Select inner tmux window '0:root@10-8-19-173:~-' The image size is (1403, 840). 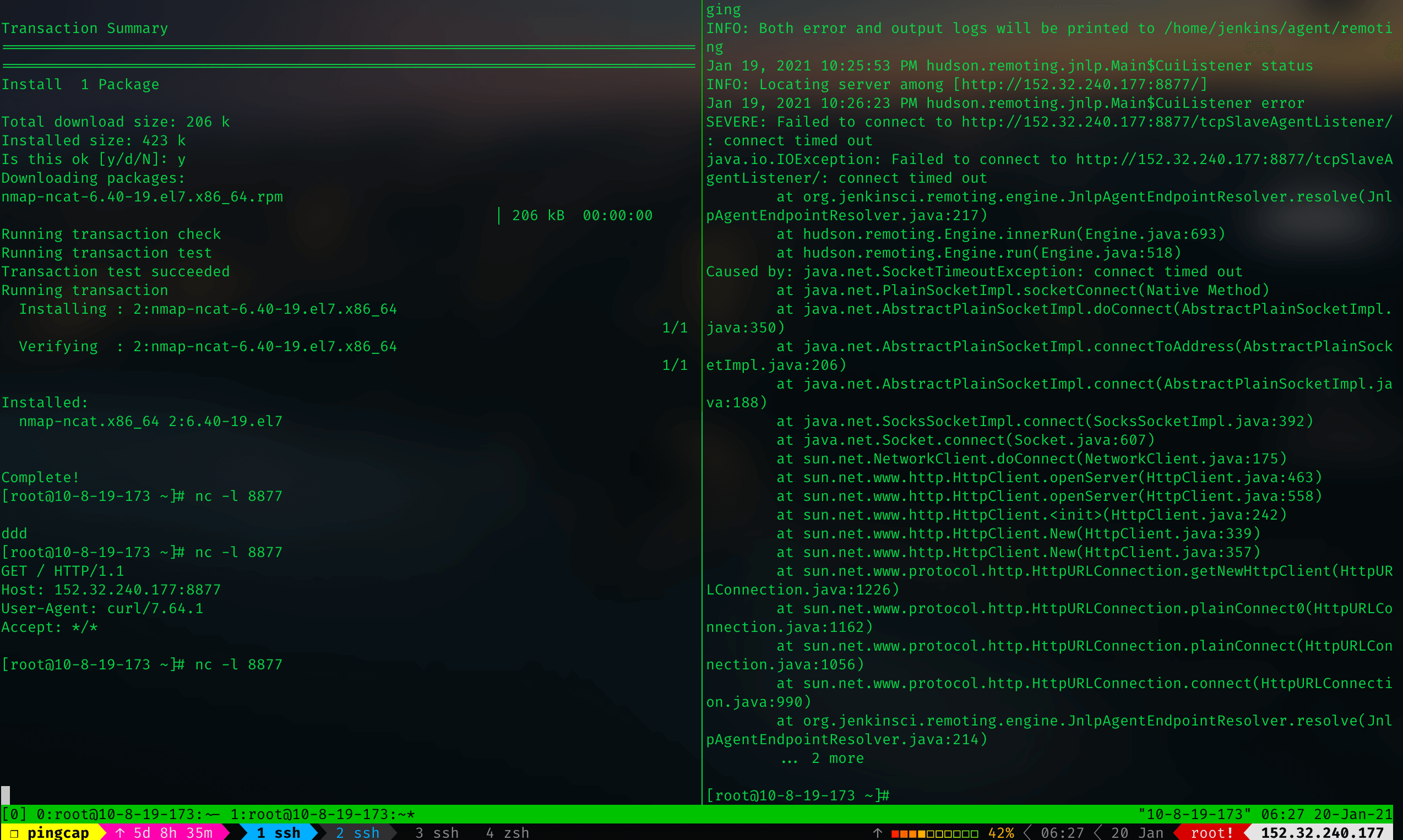tap(128, 814)
